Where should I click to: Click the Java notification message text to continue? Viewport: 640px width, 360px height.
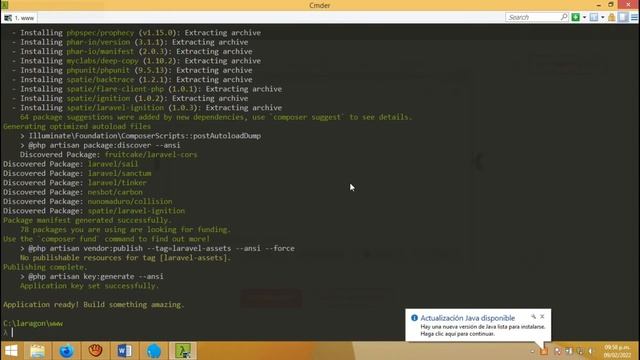483,330
